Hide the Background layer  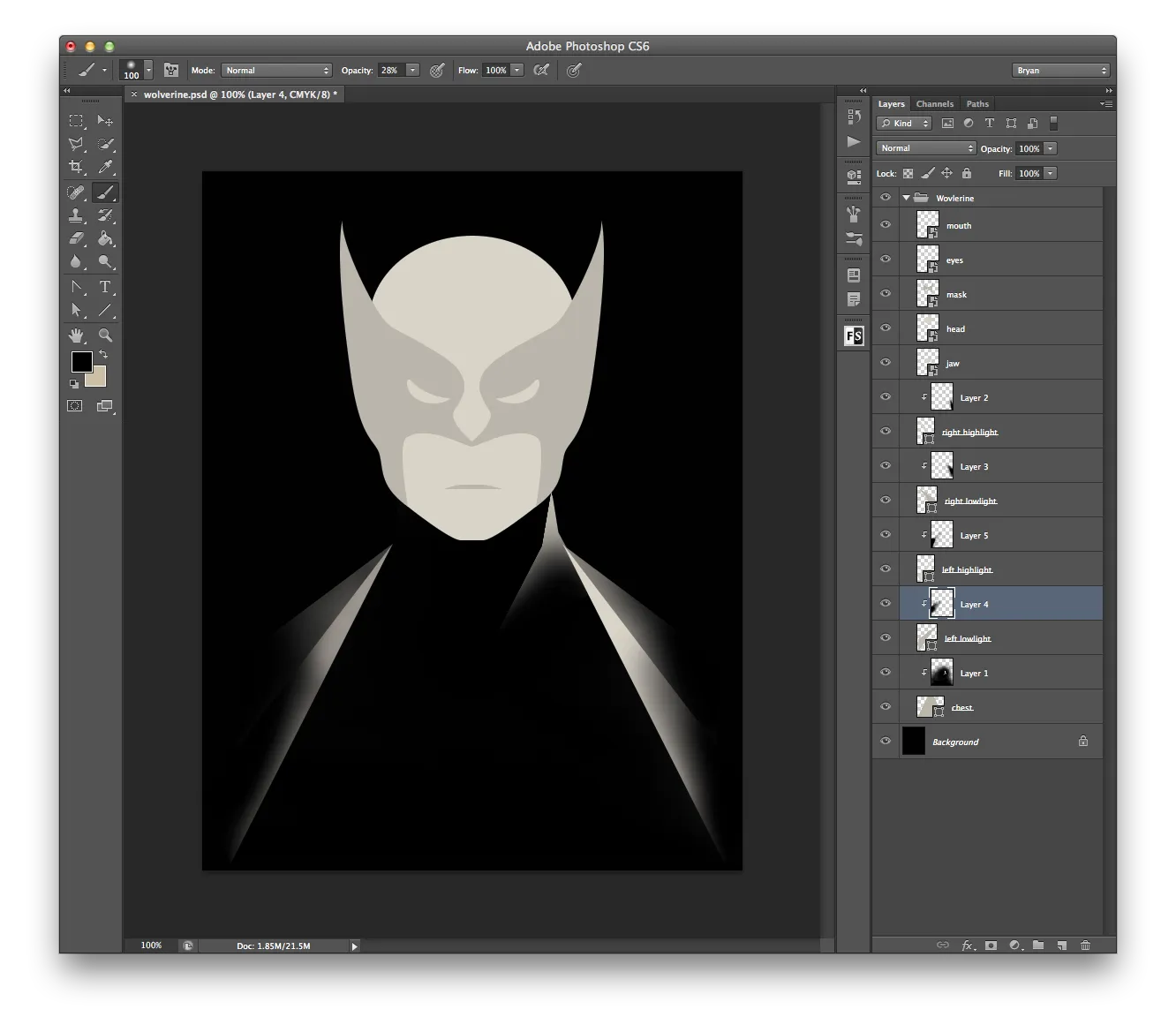coord(886,742)
